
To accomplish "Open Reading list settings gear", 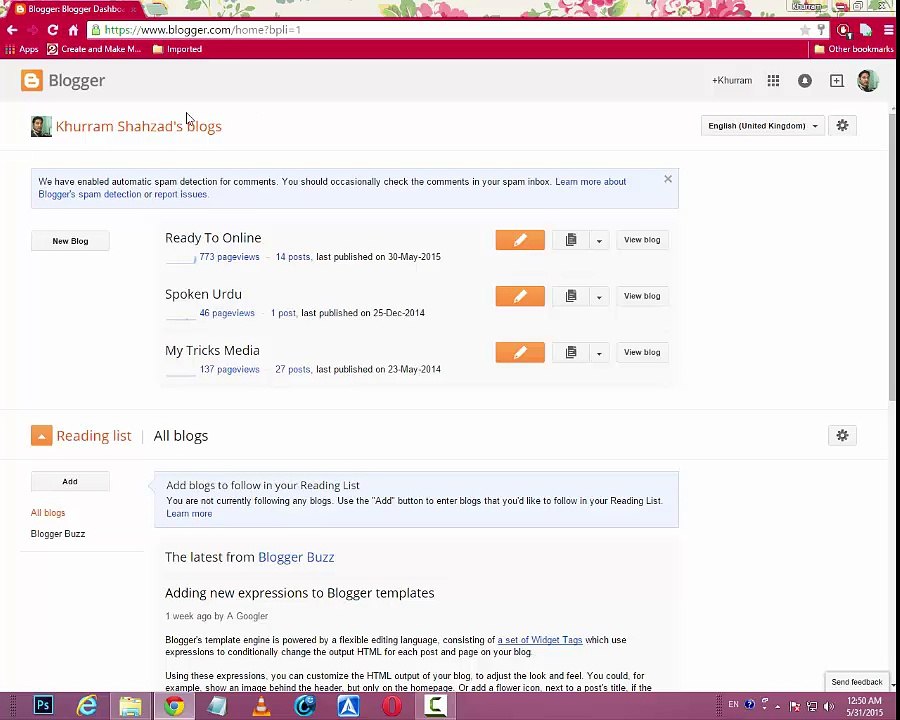I will (x=842, y=435).
